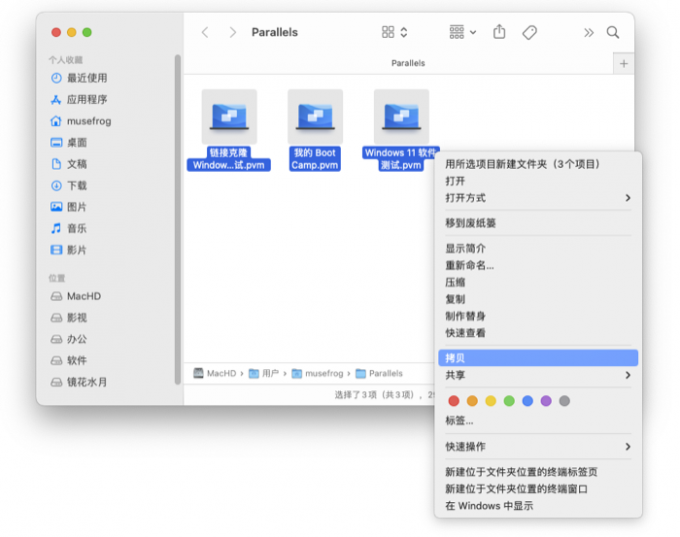The width and height of the screenshot is (680, 537).
Task: Open 影片 in the sidebar
Action: point(69,250)
